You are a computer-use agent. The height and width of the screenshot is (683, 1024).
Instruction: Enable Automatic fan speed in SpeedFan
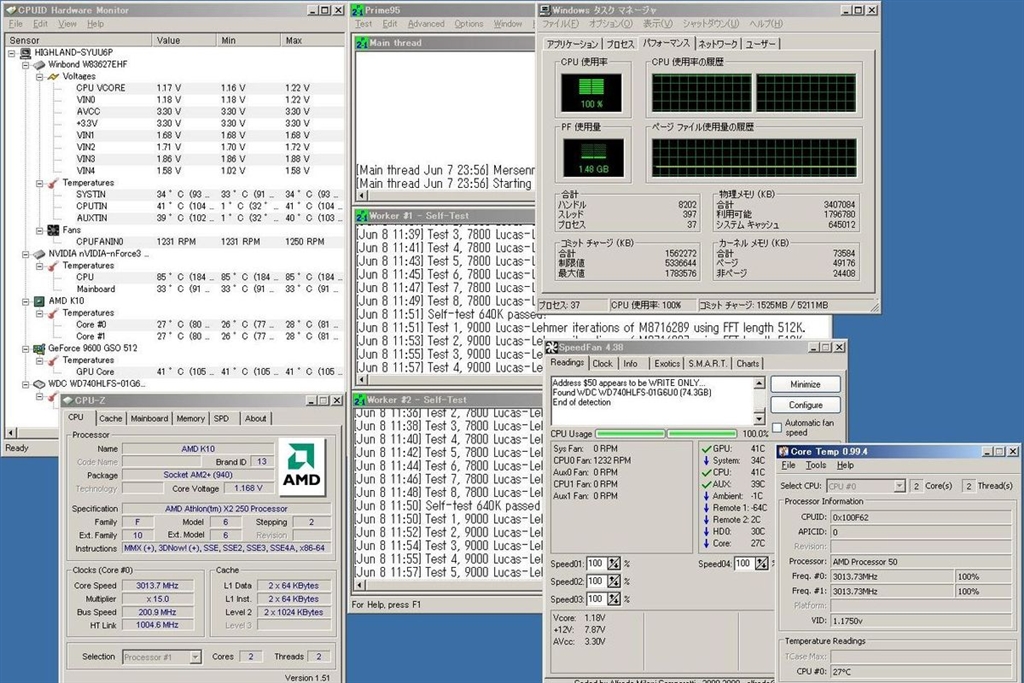[x=777, y=428]
